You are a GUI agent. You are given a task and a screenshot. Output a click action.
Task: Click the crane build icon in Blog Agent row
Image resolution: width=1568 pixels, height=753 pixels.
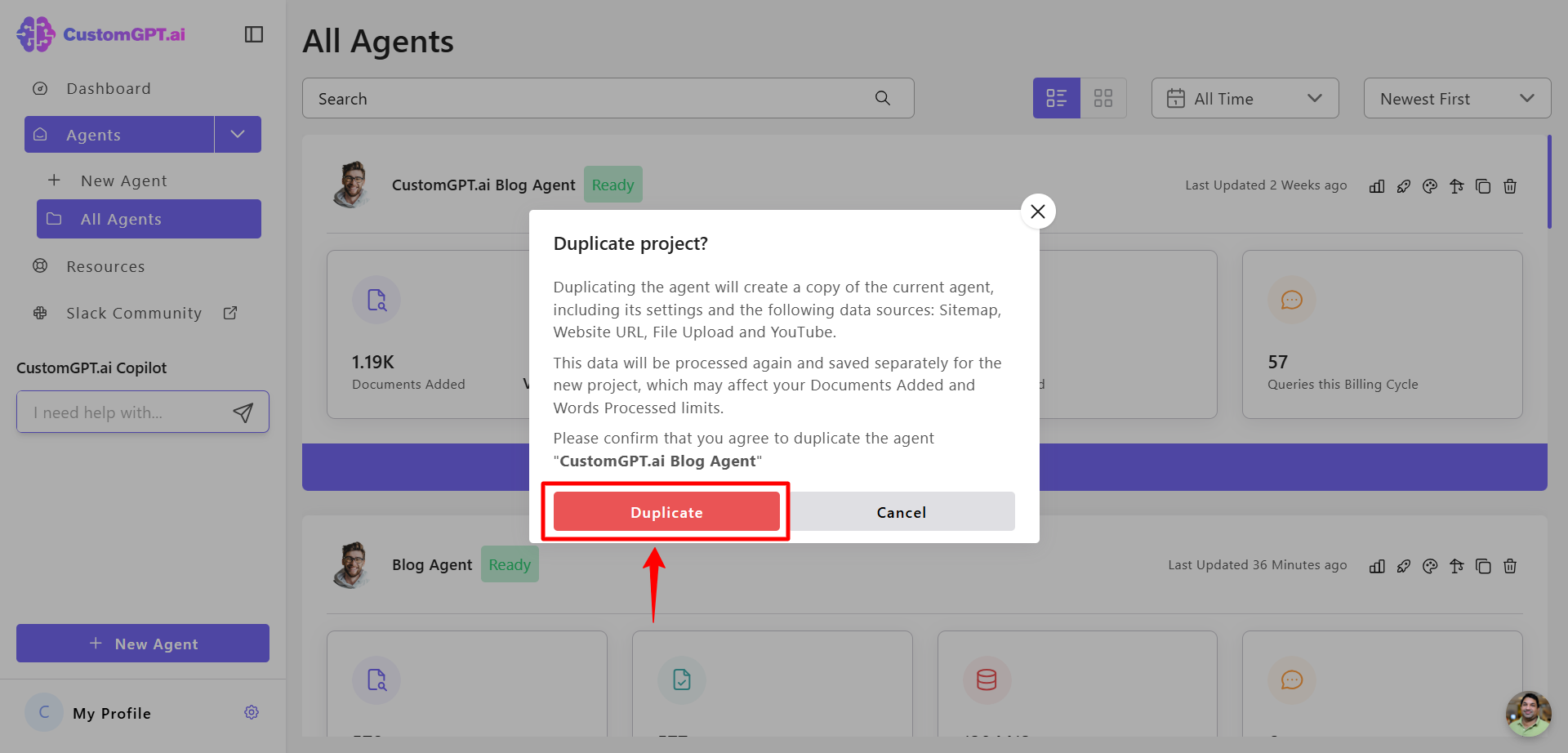1457,566
